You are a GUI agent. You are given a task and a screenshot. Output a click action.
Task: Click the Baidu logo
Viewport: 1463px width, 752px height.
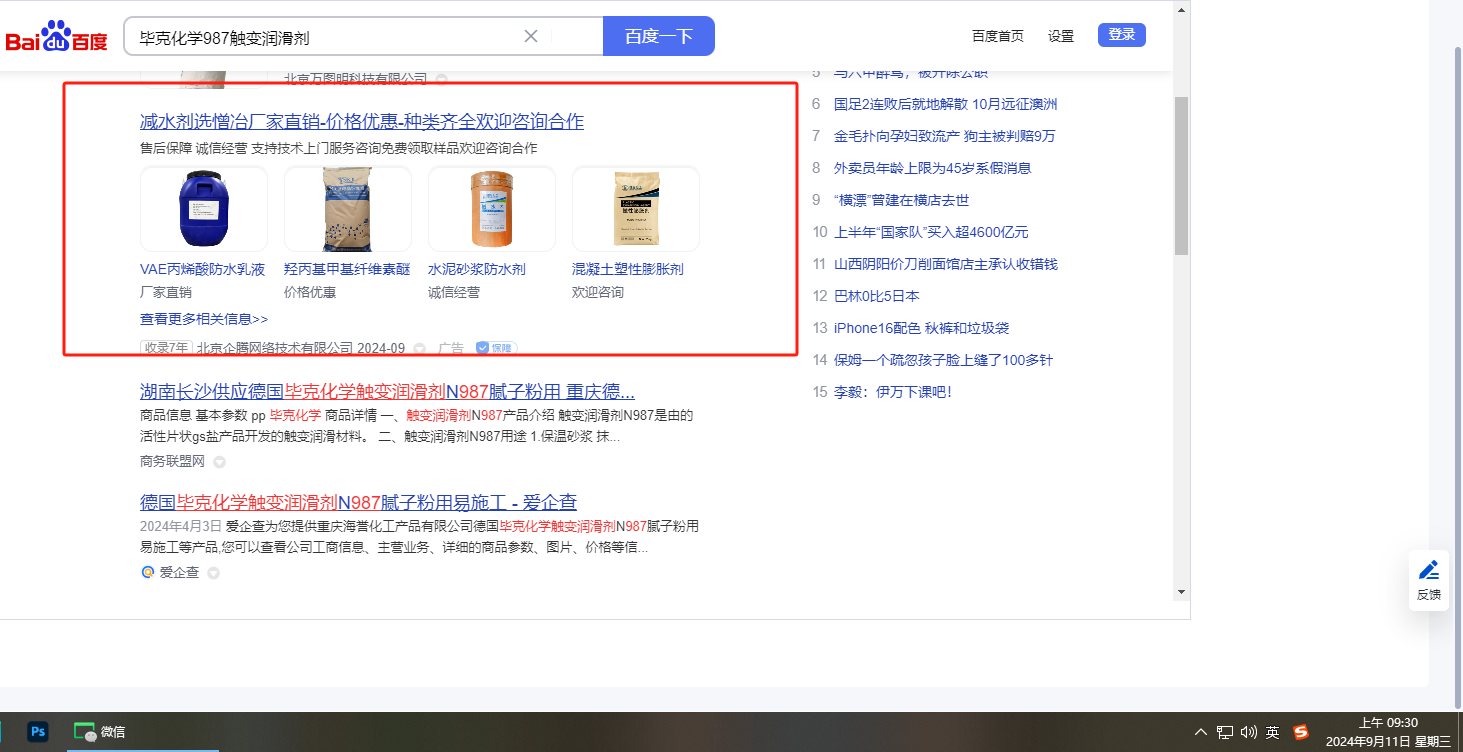(57, 37)
